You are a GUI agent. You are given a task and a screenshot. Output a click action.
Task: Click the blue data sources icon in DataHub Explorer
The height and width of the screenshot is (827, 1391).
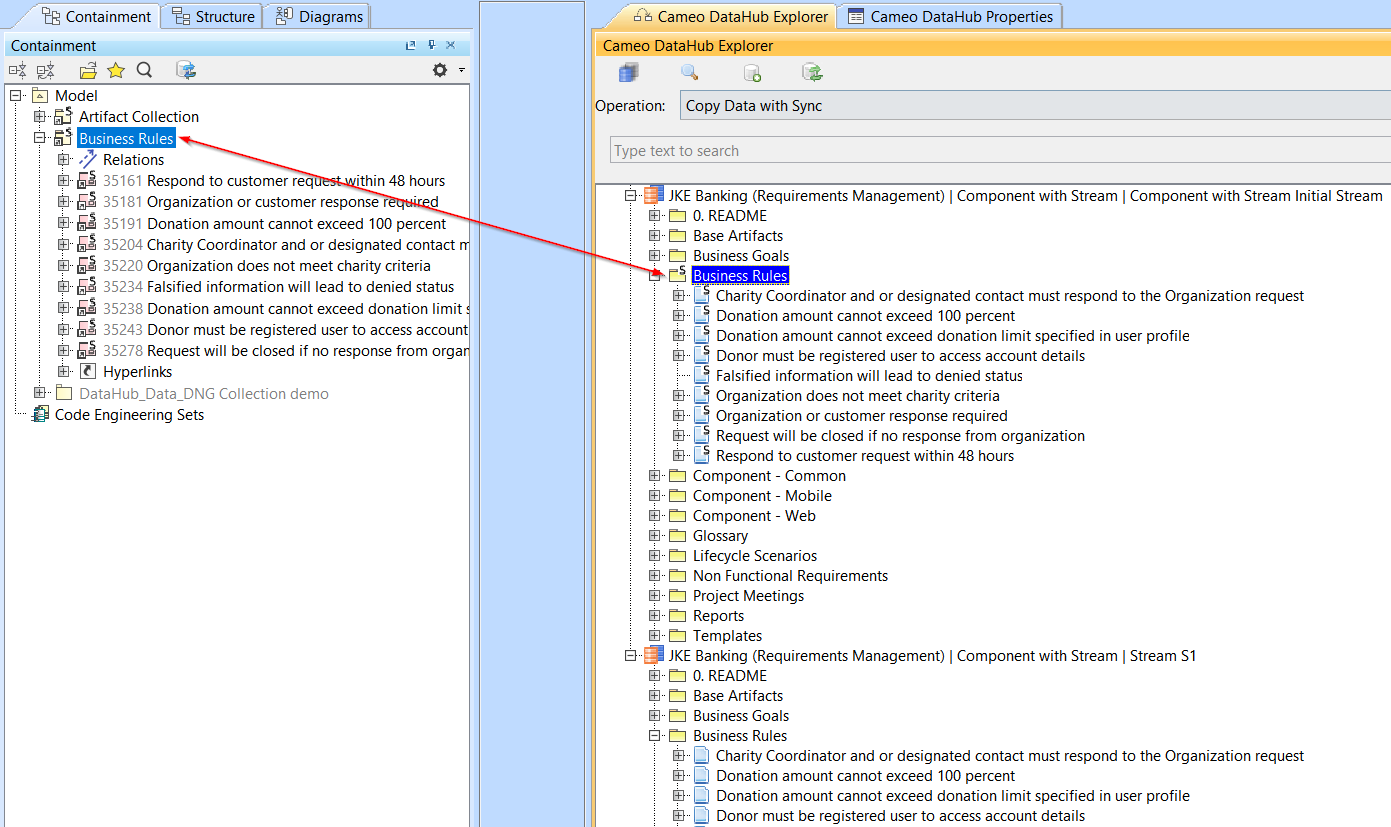[628, 73]
